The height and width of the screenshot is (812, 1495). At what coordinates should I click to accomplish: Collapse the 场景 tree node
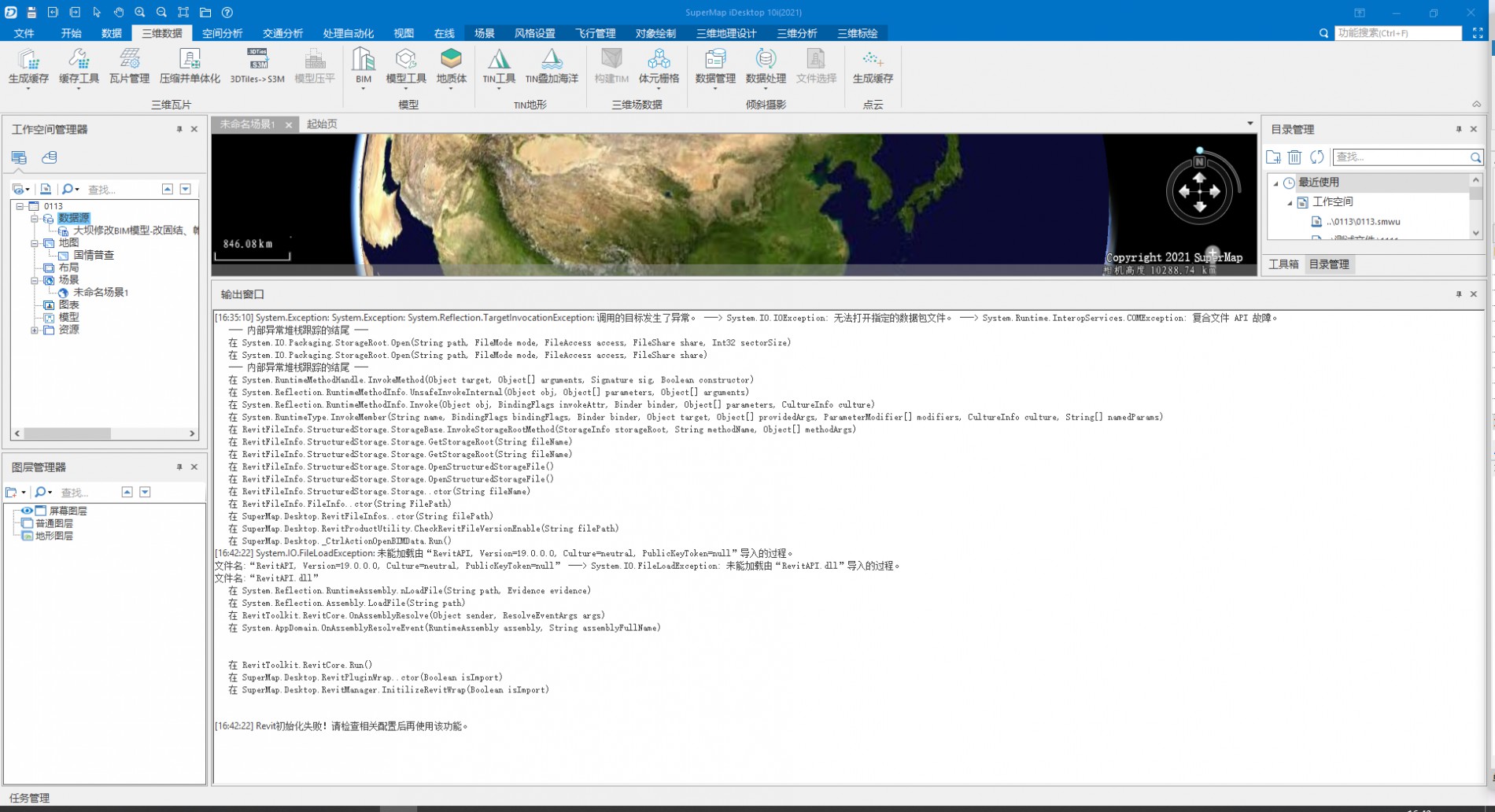point(35,280)
